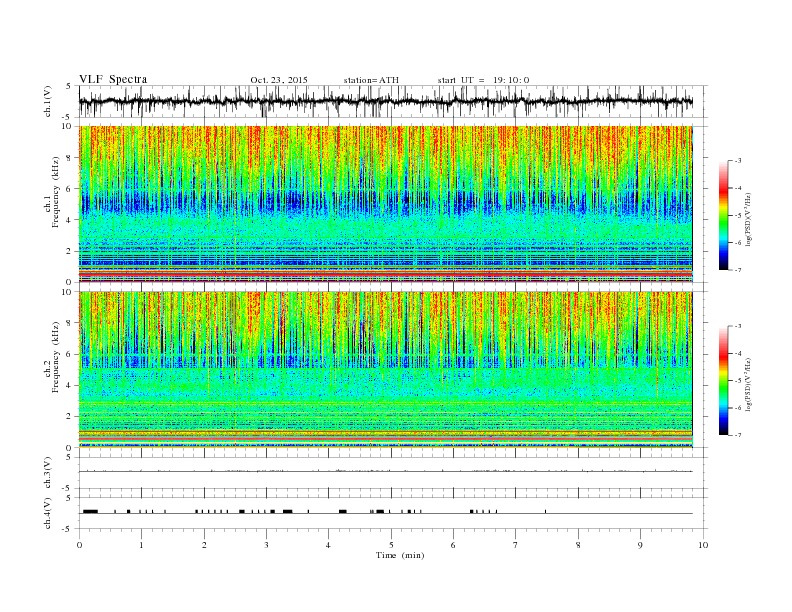Click time axis tick label "2"

click(x=204, y=545)
